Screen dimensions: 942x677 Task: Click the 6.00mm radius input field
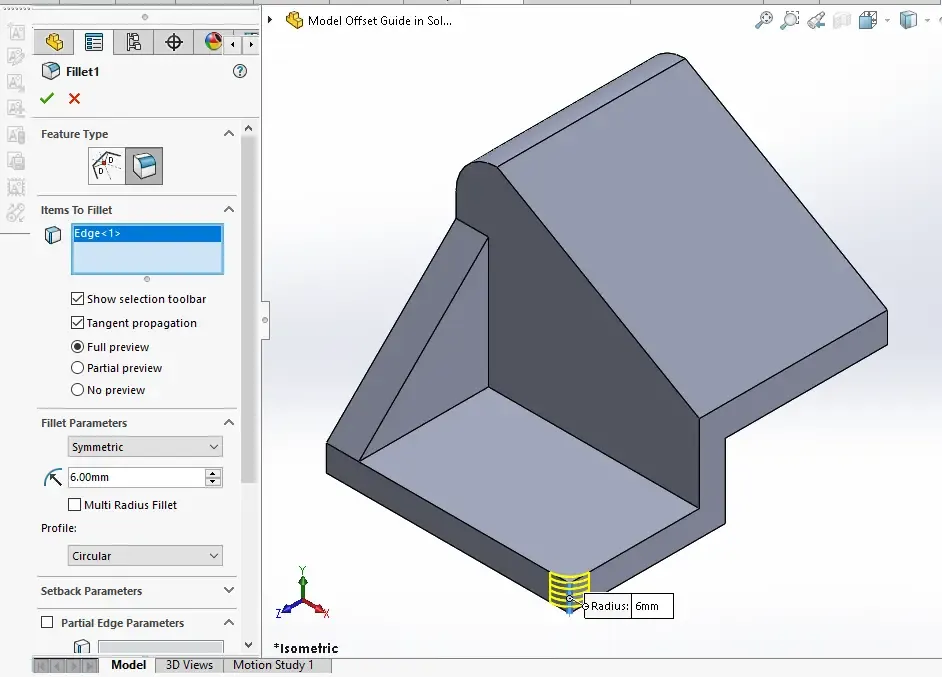click(135, 478)
